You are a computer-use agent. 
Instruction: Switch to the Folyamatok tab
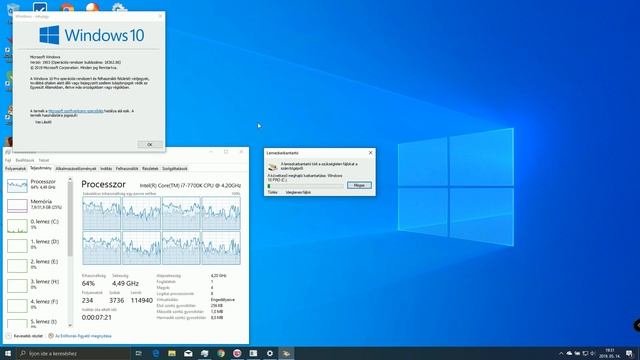16,169
